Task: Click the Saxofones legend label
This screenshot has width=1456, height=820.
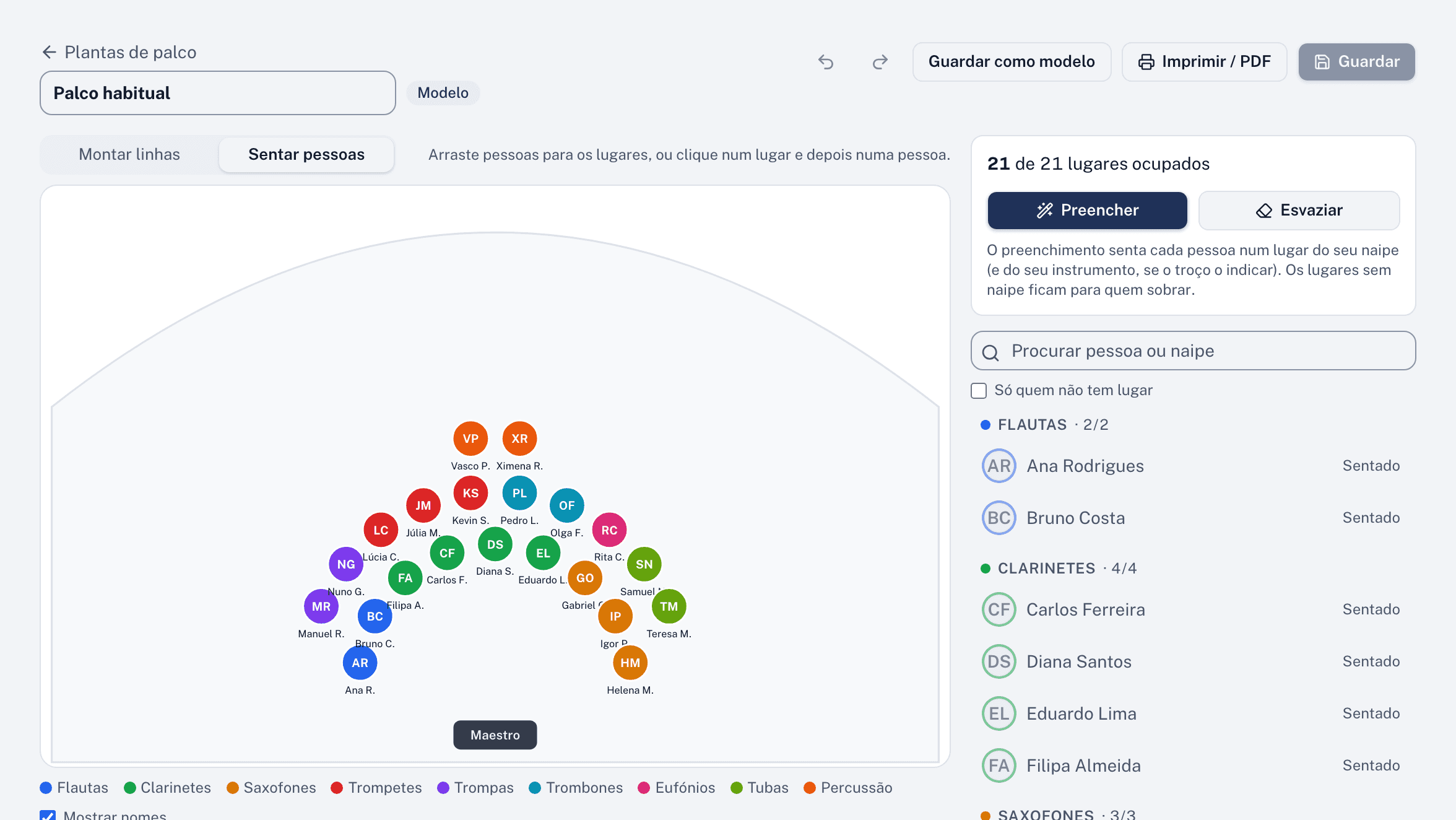Action: (280, 788)
